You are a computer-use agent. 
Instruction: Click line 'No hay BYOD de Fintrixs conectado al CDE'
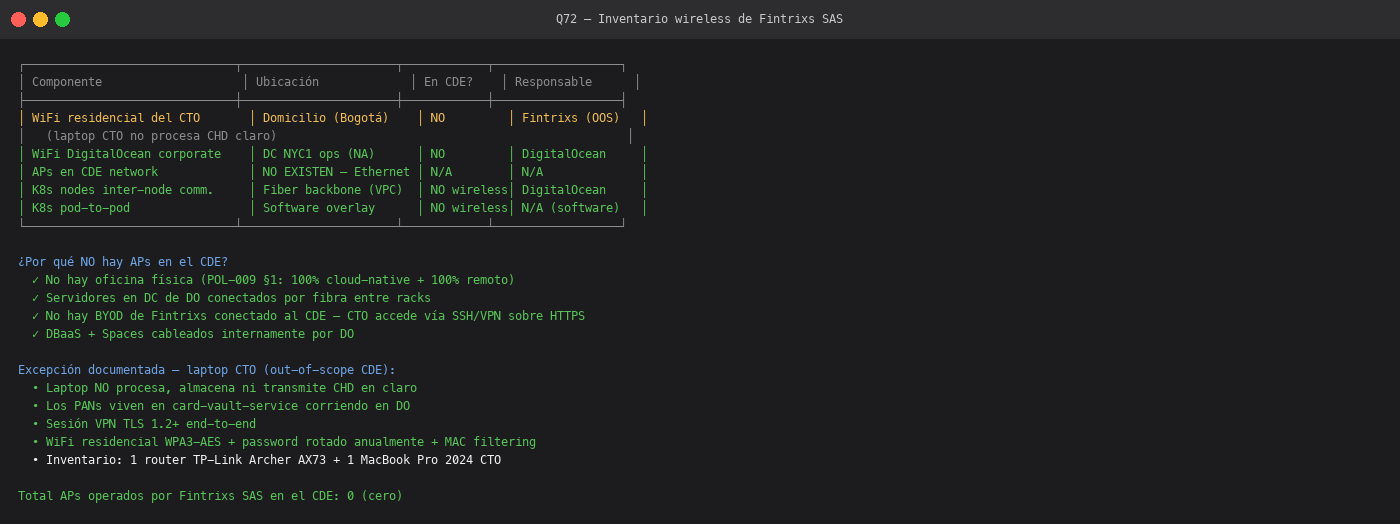pyautogui.click(x=308, y=316)
